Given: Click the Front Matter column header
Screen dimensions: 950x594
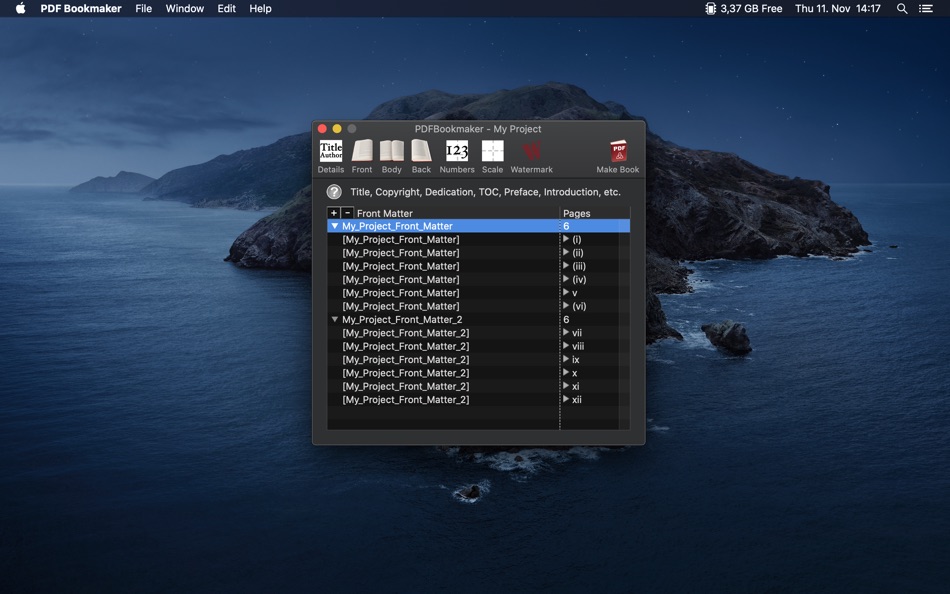Looking at the screenshot, I should pos(385,213).
